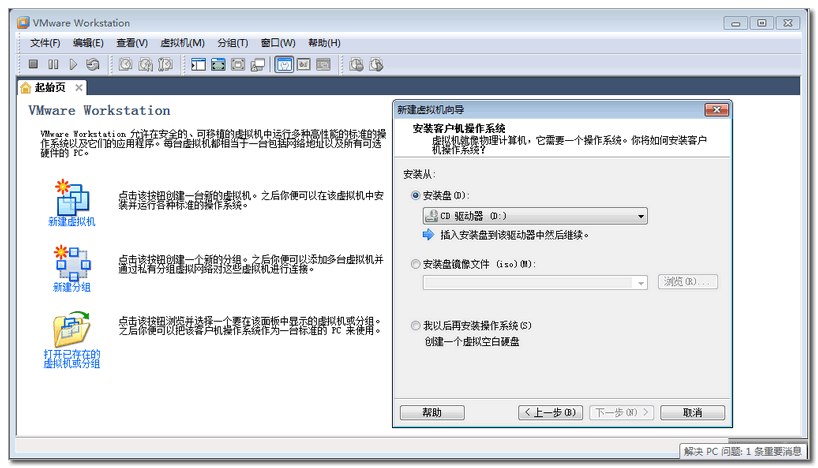Select the 安装盘 (D) radio button
Image resolution: width=818 pixels, height=468 pixels.
415,195
